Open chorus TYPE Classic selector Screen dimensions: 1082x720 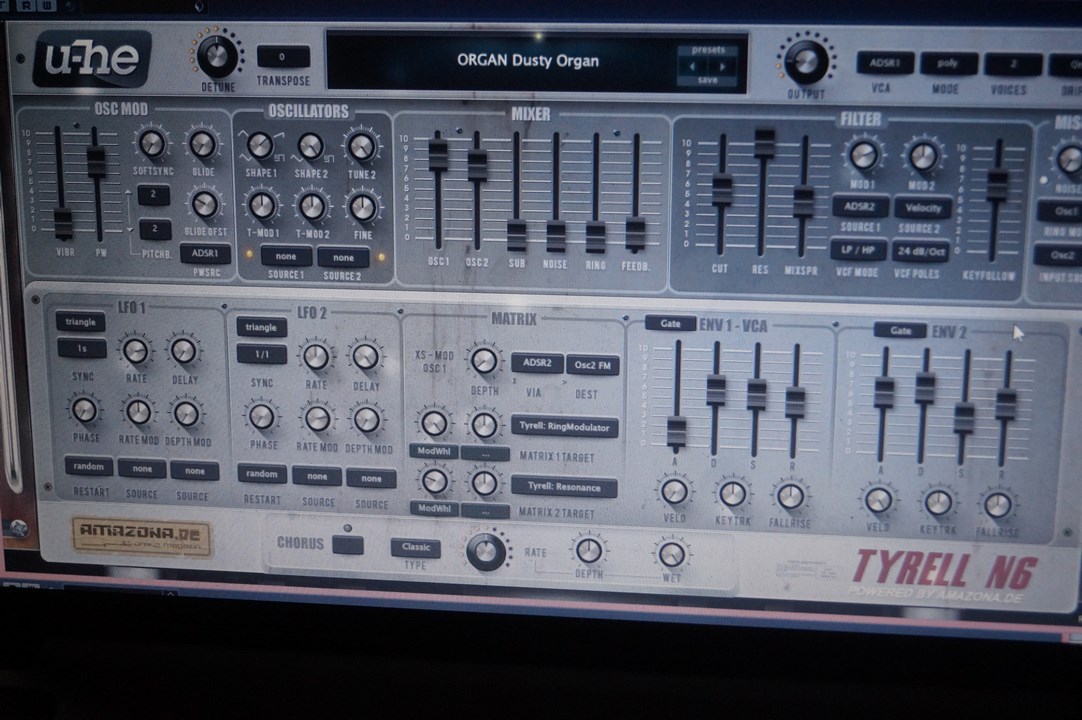tap(415, 547)
